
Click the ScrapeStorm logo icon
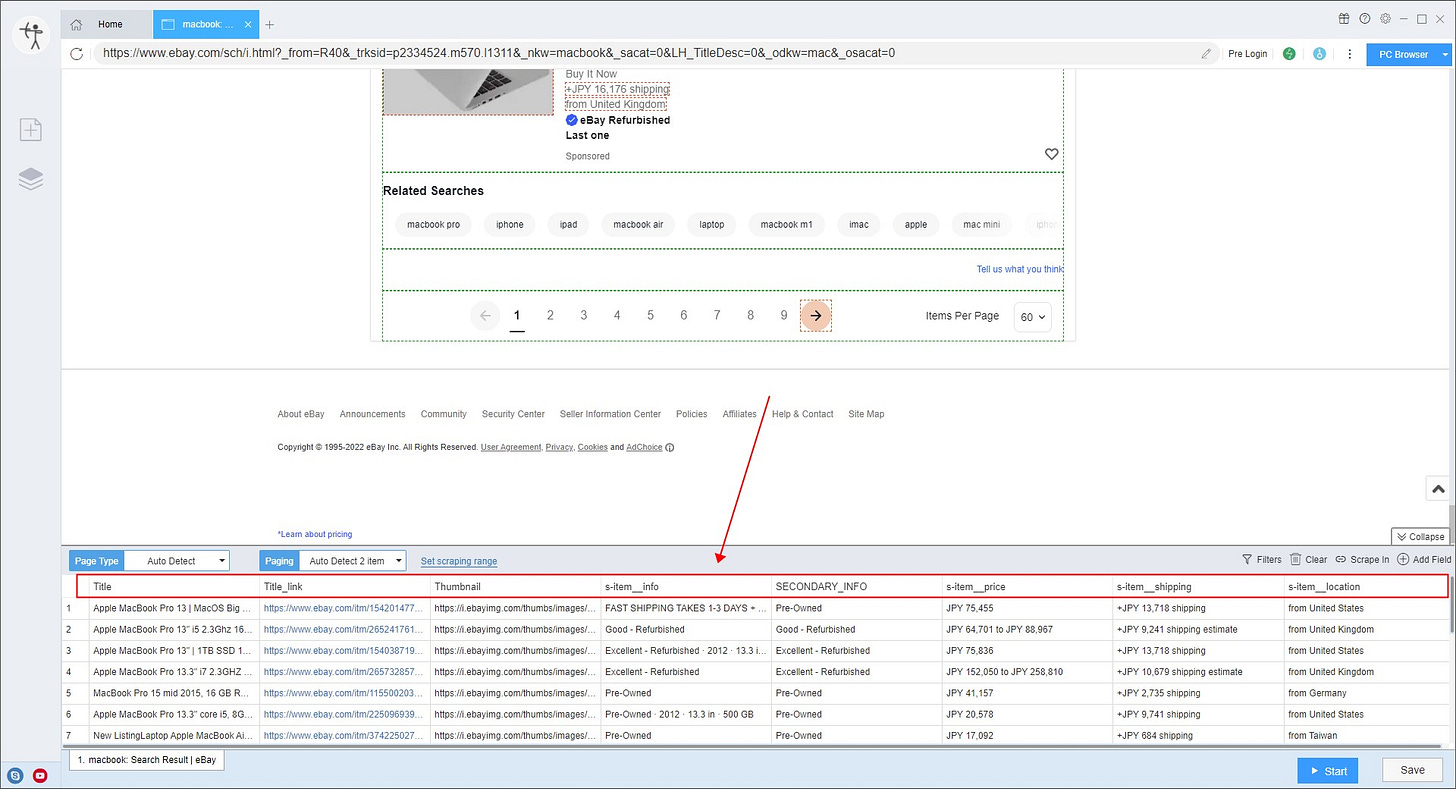30,35
